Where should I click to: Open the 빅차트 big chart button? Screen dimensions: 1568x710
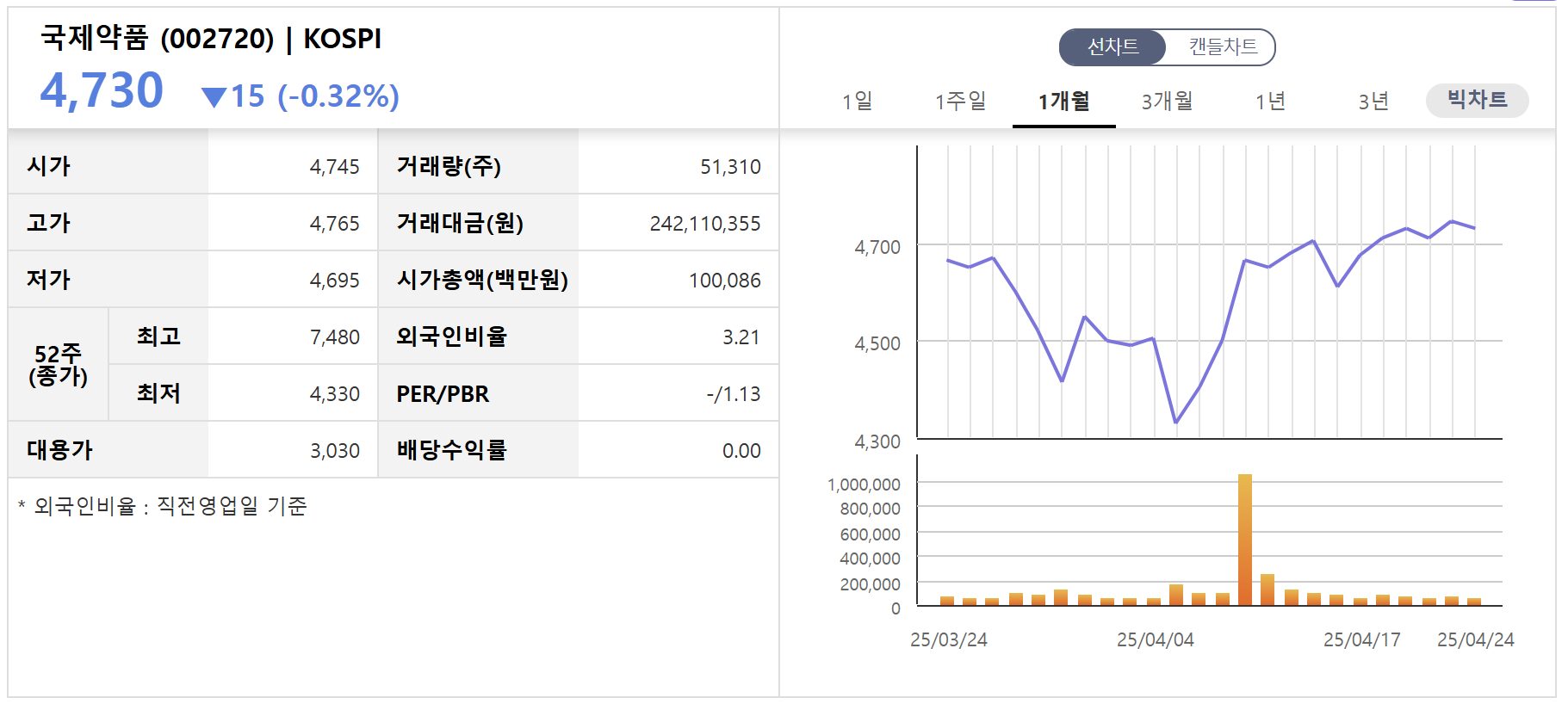pos(1478,100)
